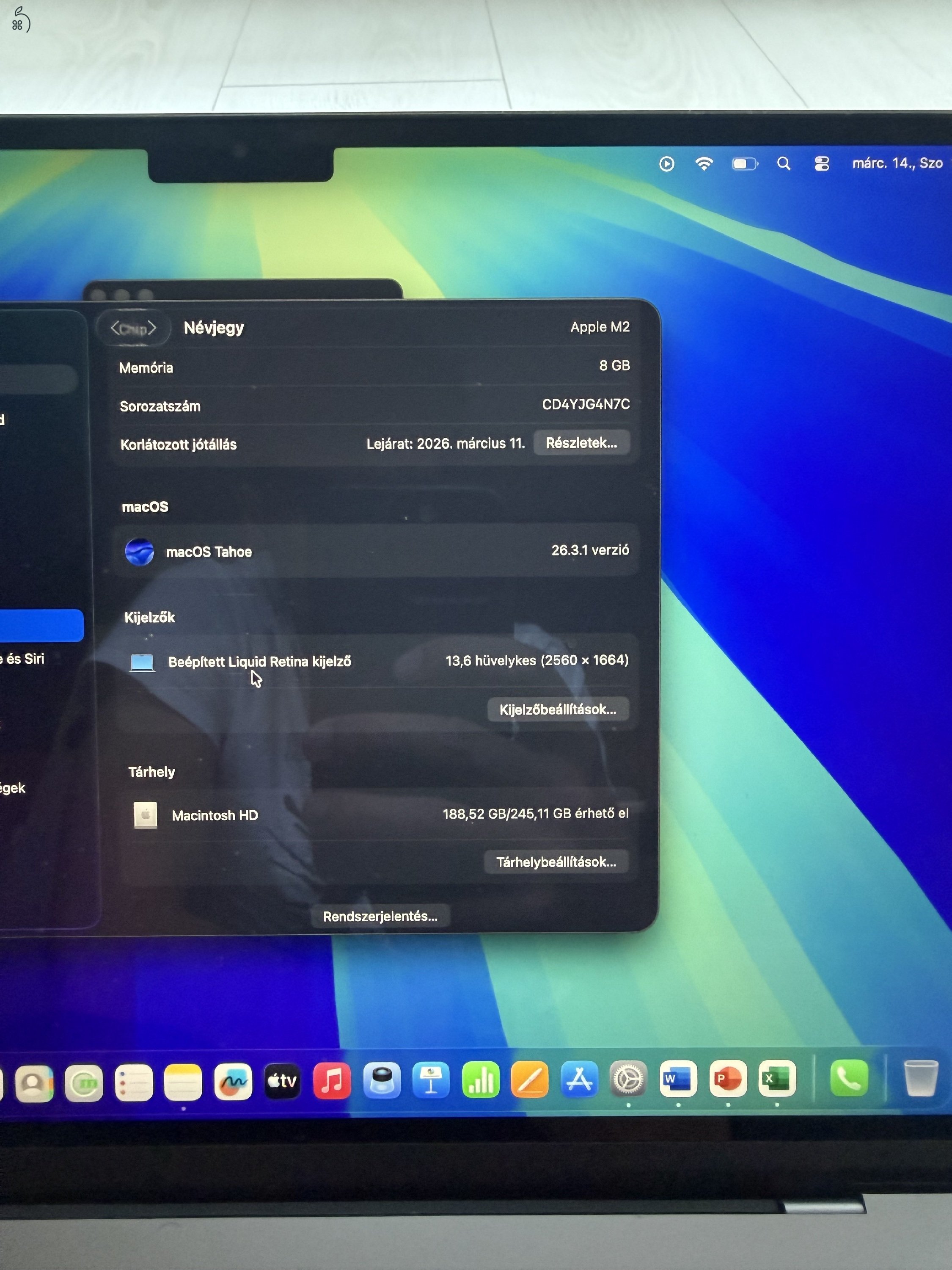Open Control Center in the menu bar

click(822, 164)
